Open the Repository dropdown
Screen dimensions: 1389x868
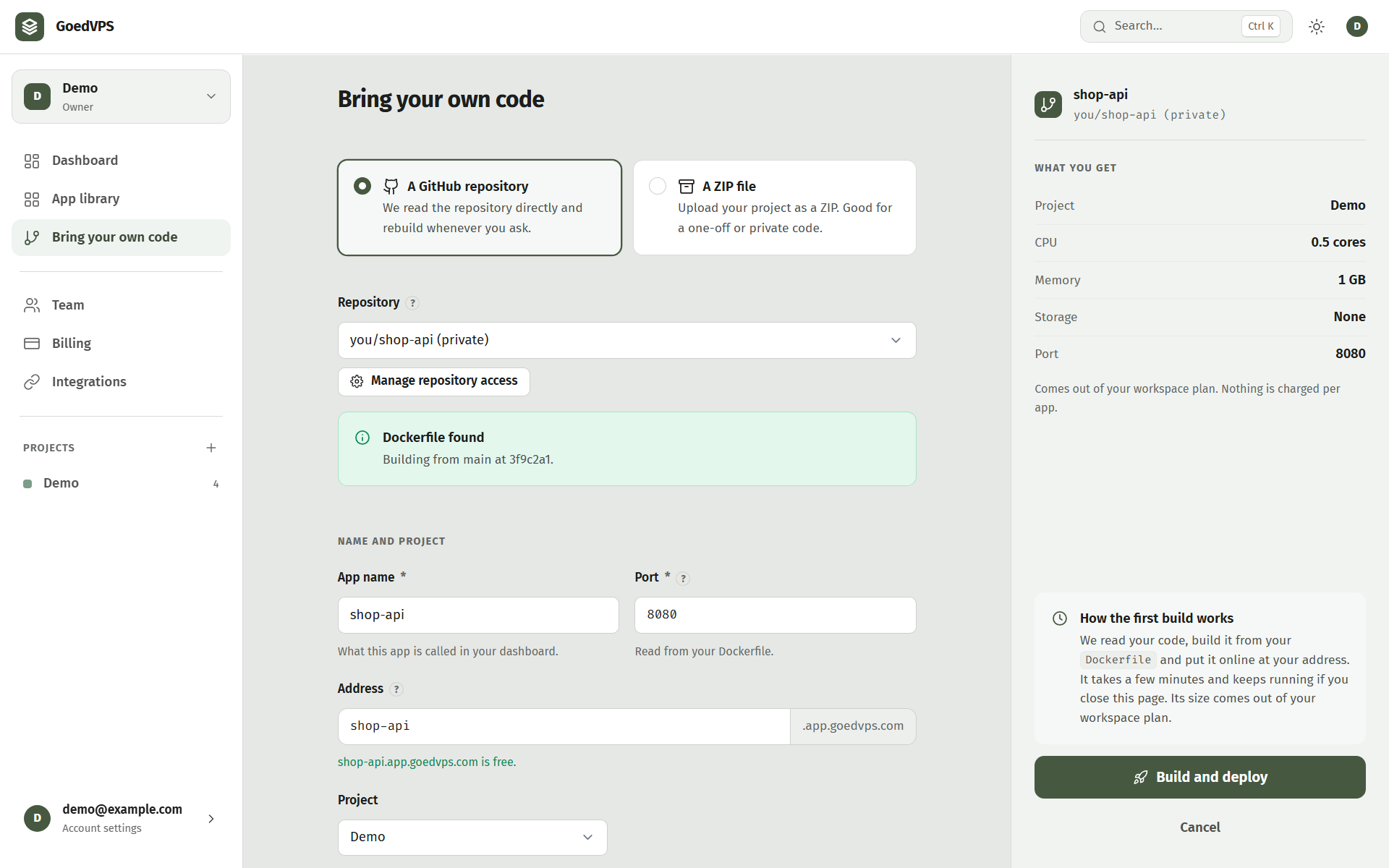pos(626,341)
